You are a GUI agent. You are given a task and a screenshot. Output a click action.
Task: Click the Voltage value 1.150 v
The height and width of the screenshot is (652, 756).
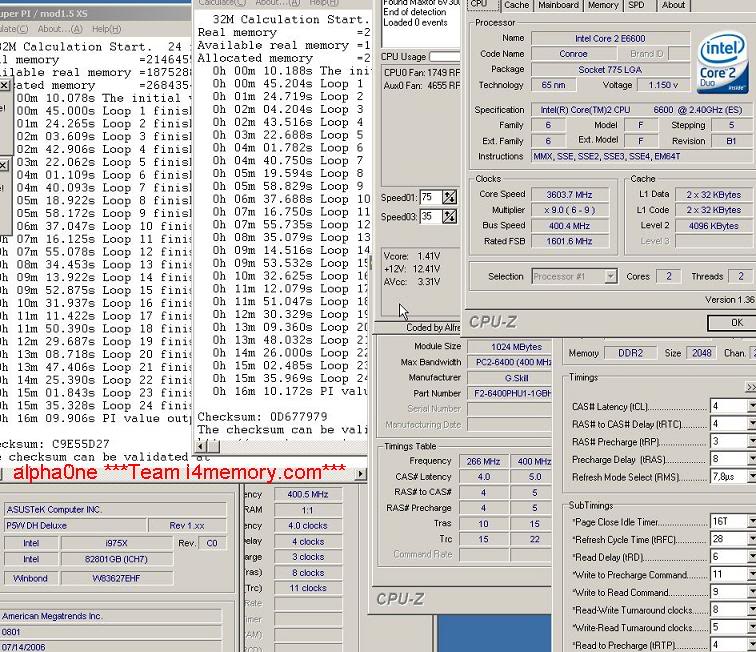[x=663, y=85]
